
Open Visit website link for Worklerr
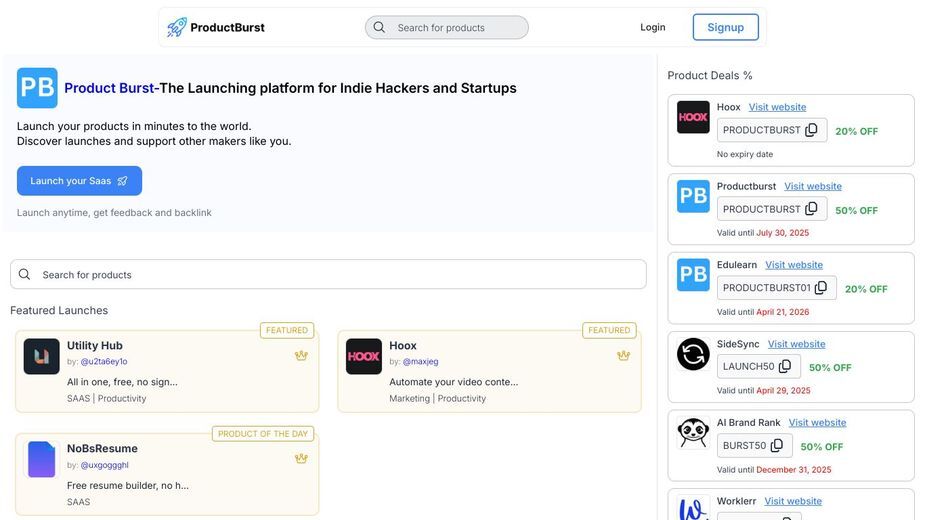[793, 501]
